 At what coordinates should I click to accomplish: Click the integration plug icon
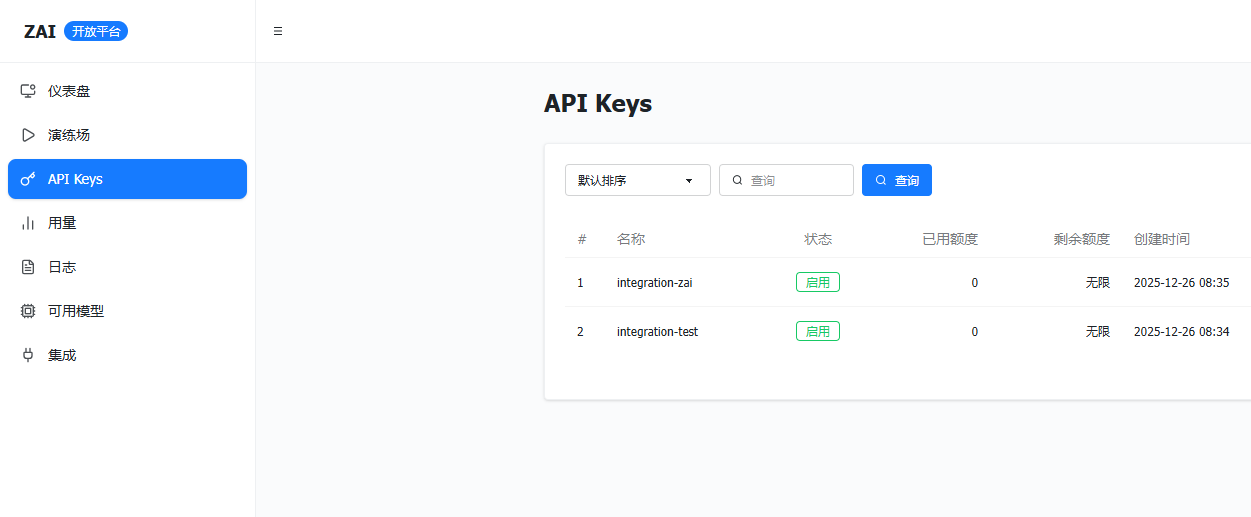coord(28,355)
